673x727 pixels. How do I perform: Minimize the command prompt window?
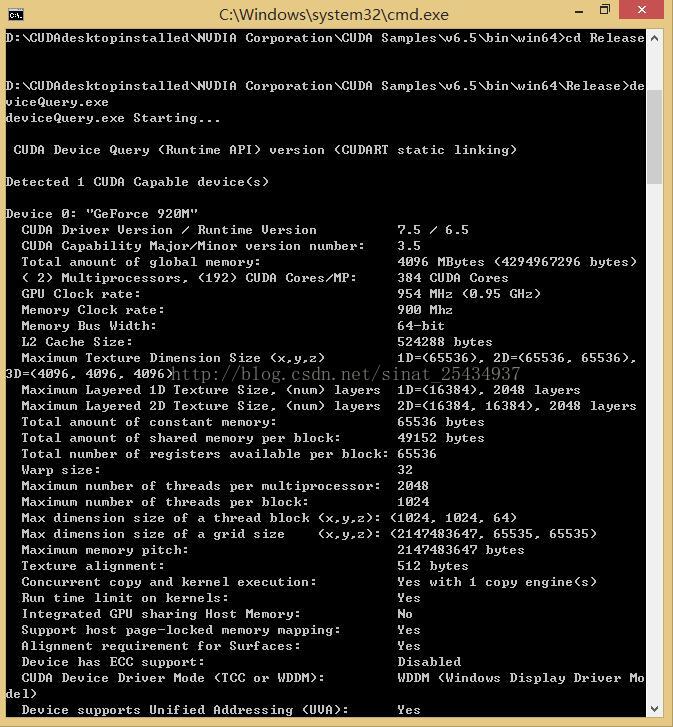[x=579, y=11]
